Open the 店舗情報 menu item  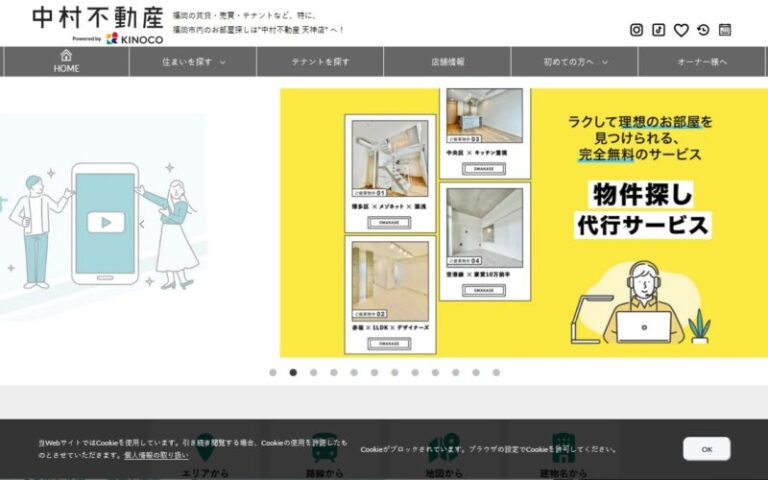tap(447, 62)
